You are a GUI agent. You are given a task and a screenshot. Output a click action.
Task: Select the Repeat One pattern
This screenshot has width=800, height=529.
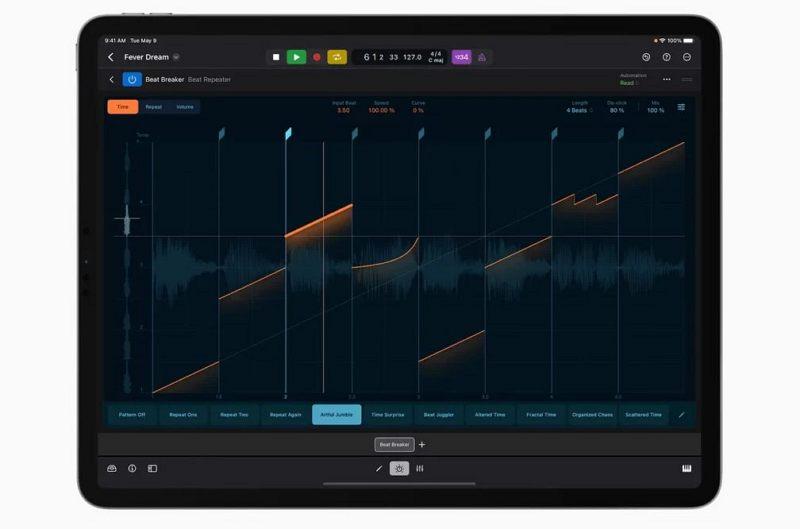[x=183, y=415]
